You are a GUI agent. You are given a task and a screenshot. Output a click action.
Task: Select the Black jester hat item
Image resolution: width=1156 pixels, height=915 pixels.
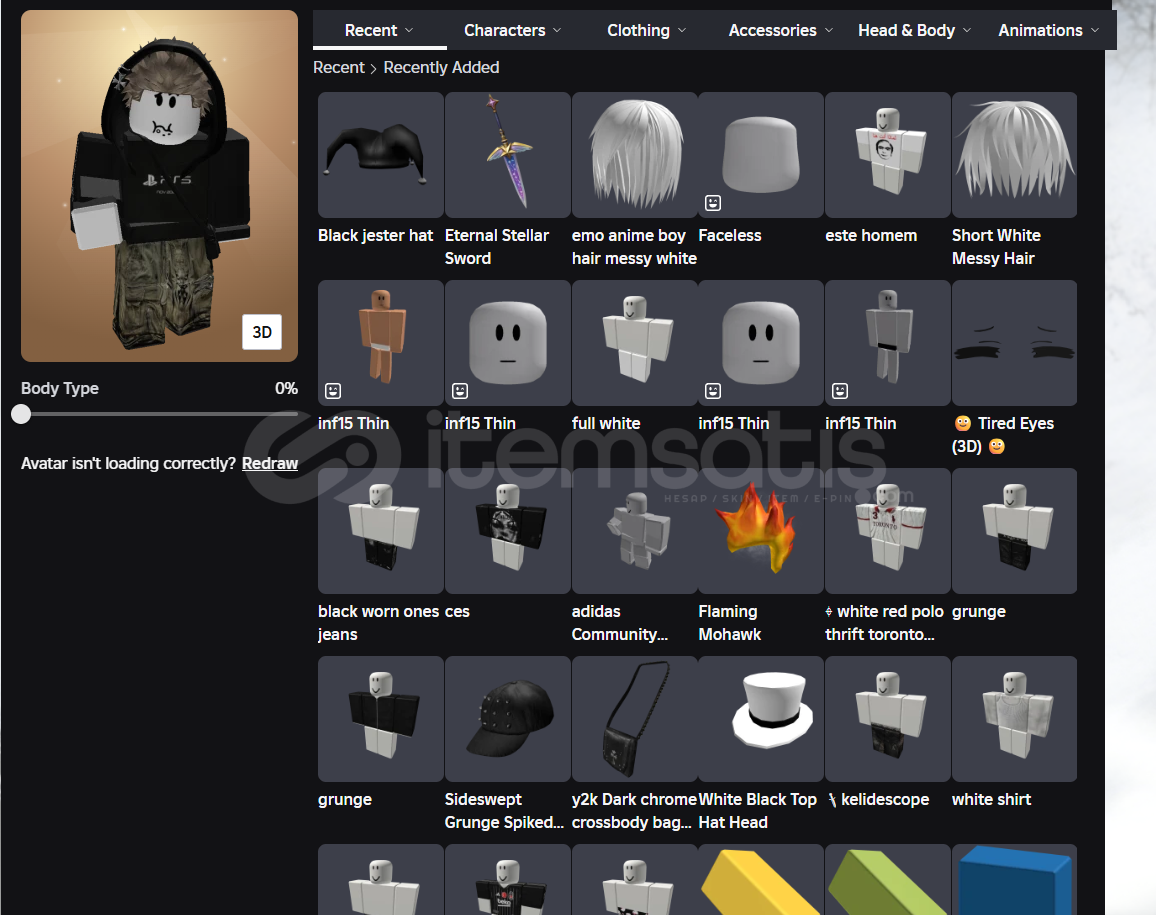pos(380,155)
